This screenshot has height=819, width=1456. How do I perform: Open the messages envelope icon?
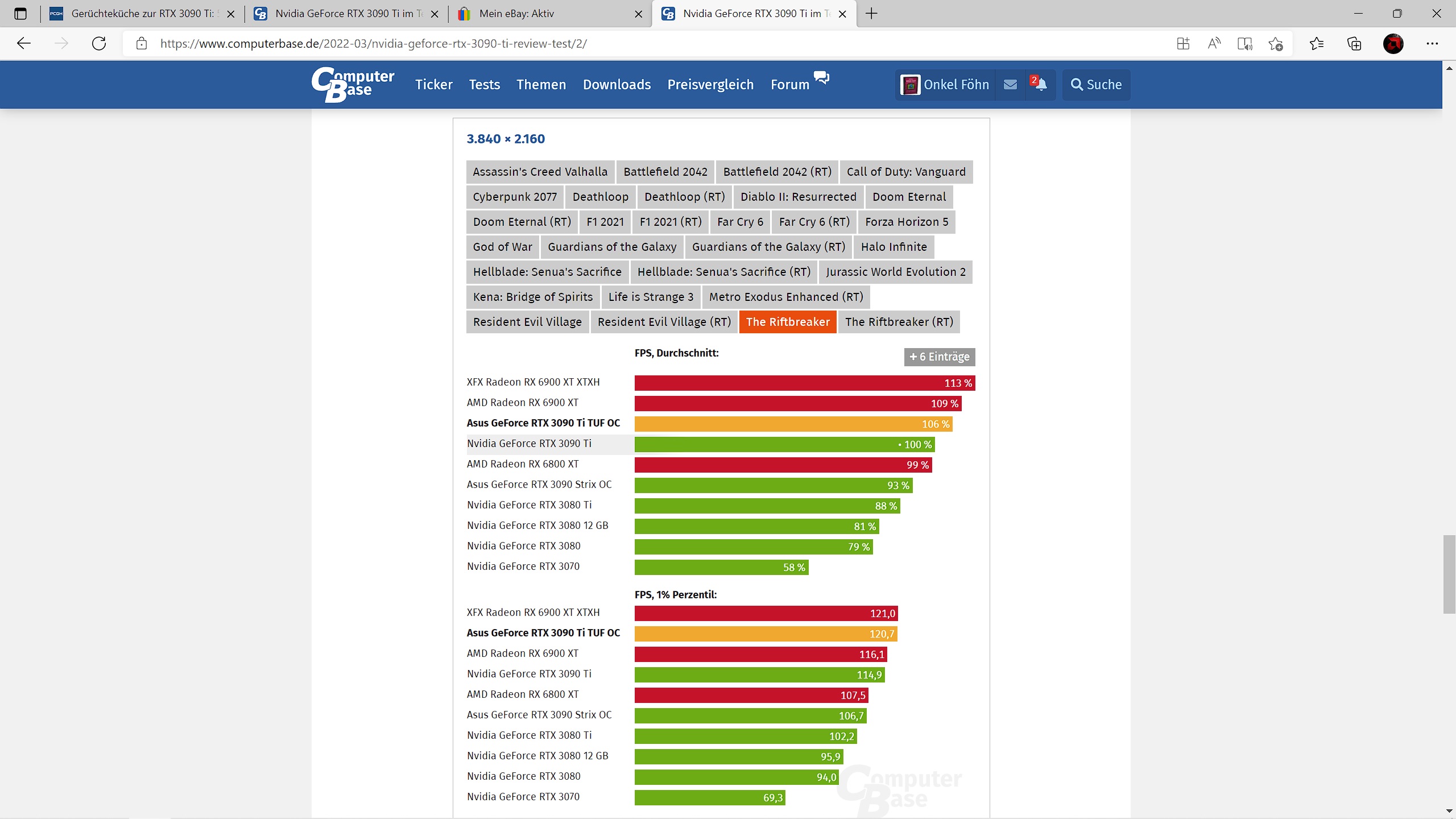(1010, 85)
